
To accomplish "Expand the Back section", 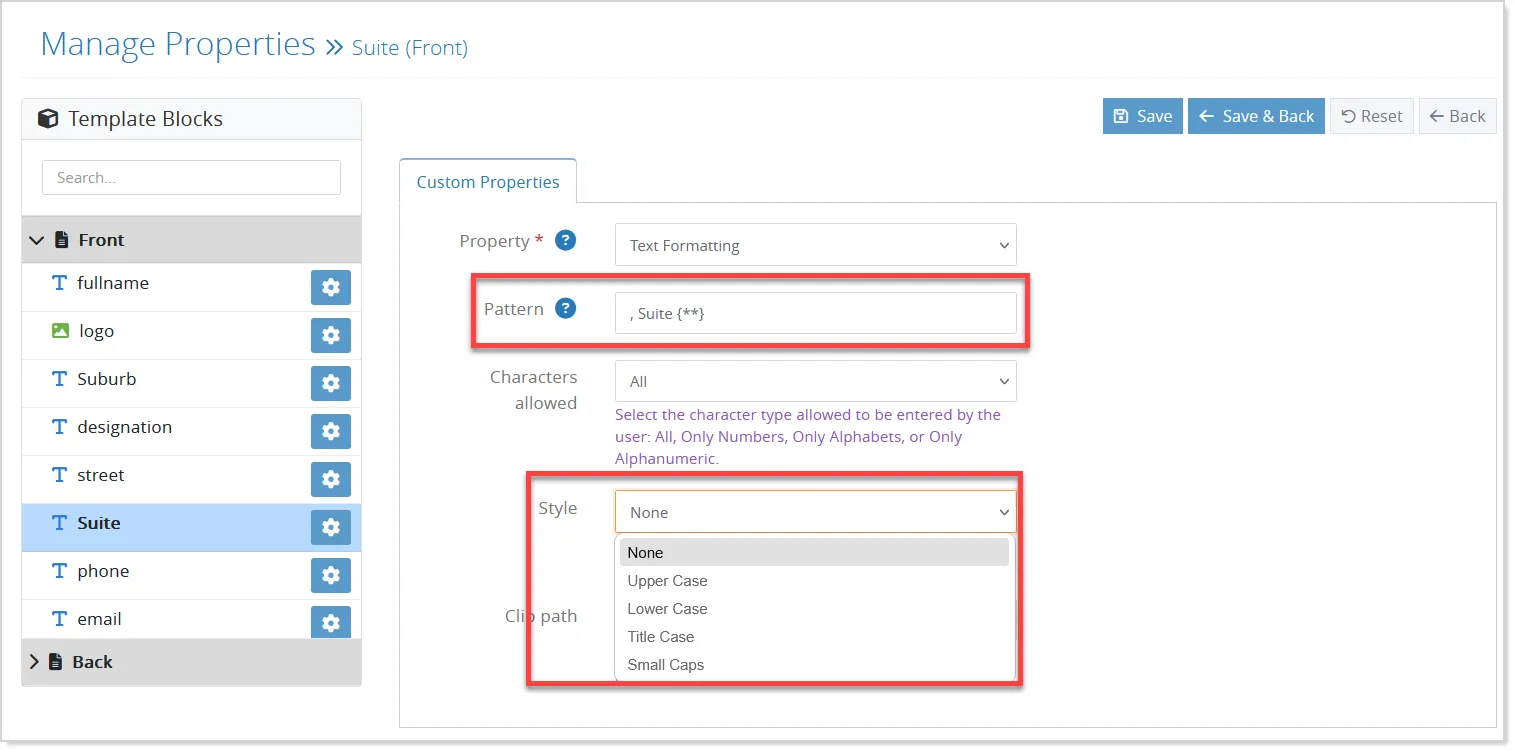I will (x=191, y=662).
